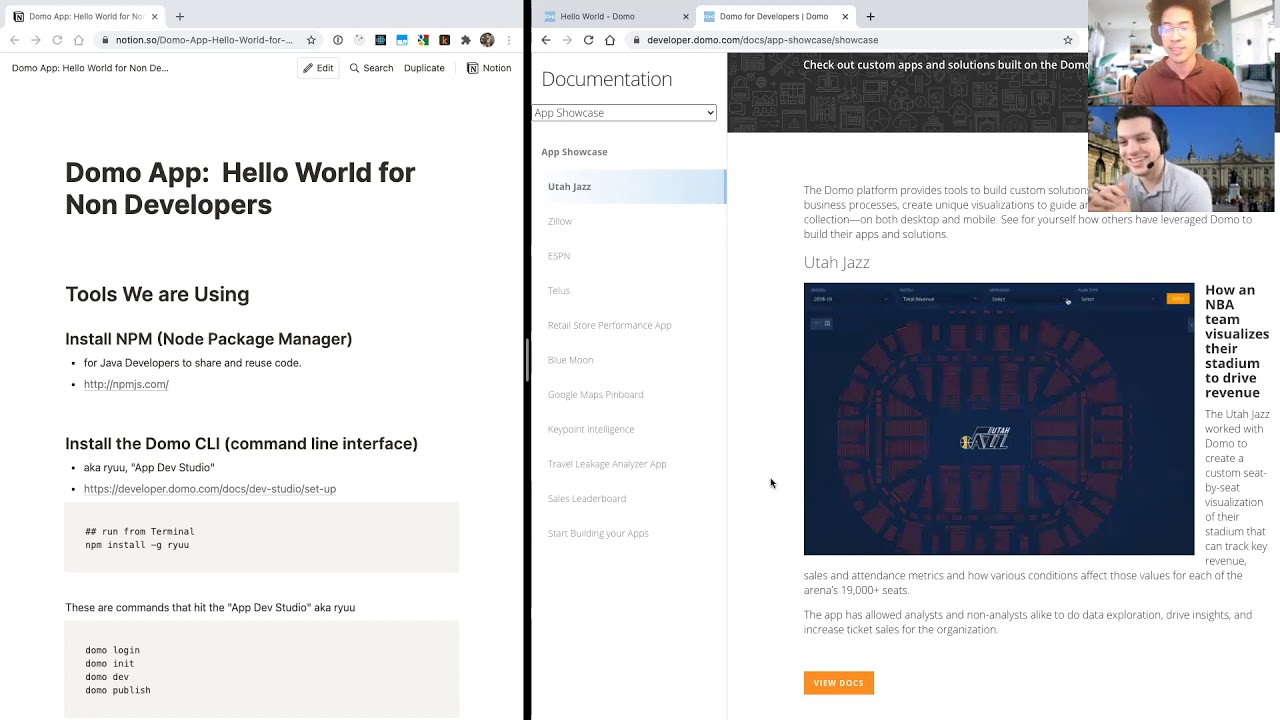This screenshot has height=720, width=1280.
Task: Close the Hello World - Domo tab
Action: pos(686,16)
